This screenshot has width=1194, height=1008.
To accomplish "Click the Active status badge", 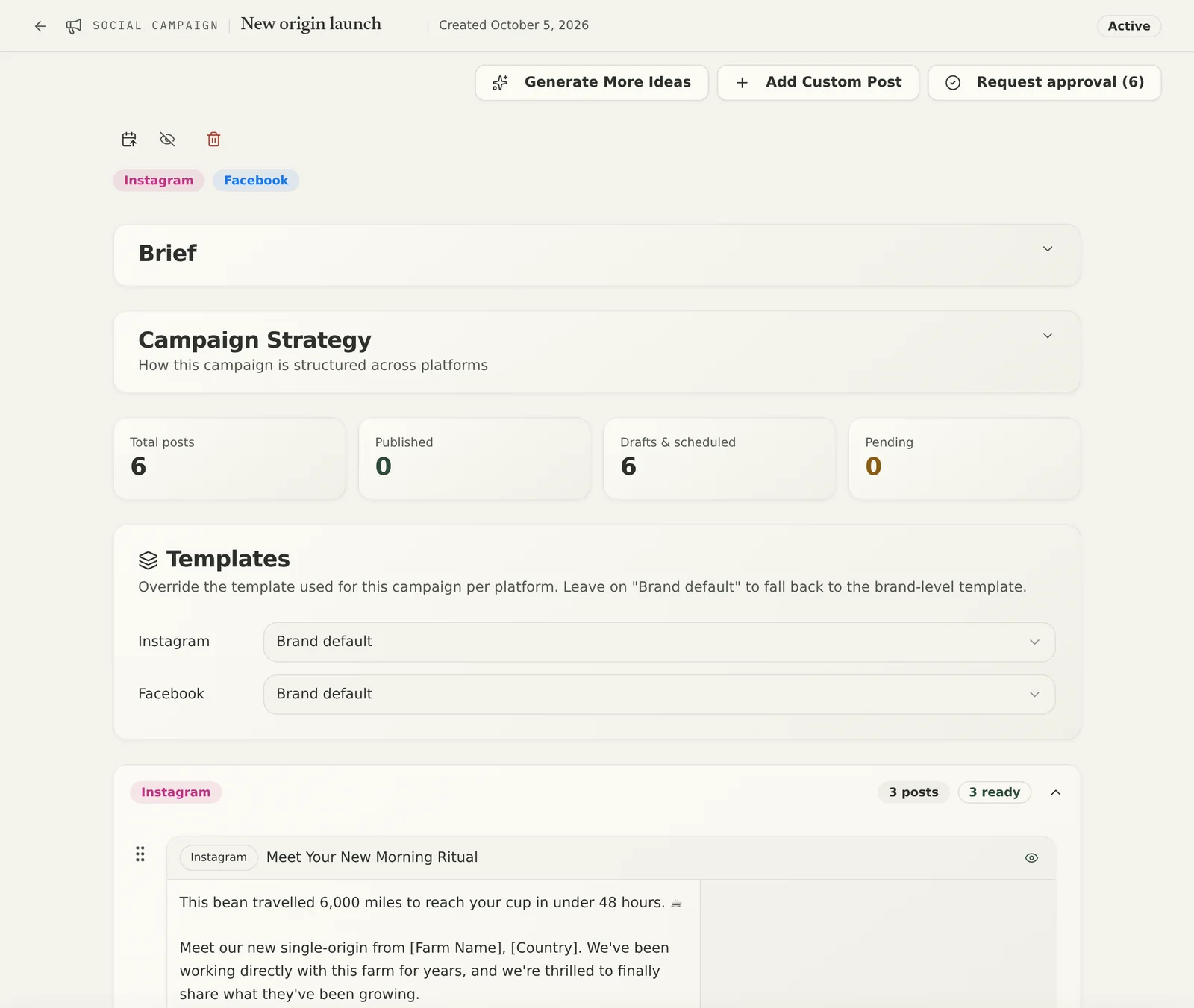I will (1129, 26).
